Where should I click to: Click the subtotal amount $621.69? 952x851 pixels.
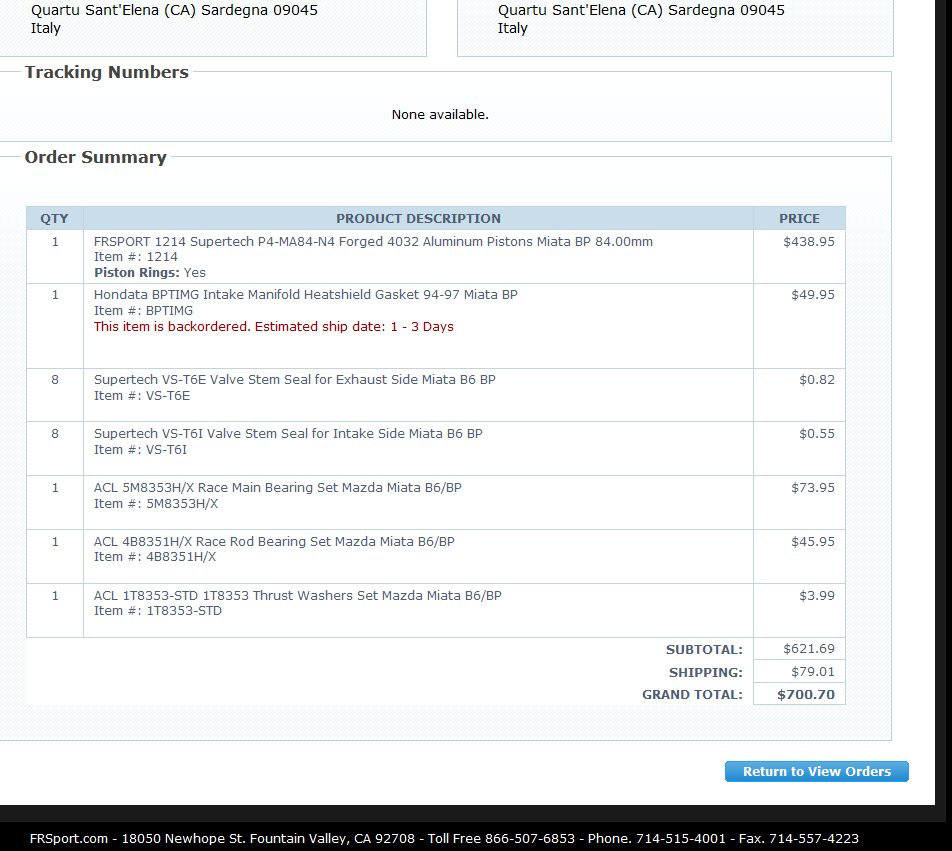pos(809,649)
